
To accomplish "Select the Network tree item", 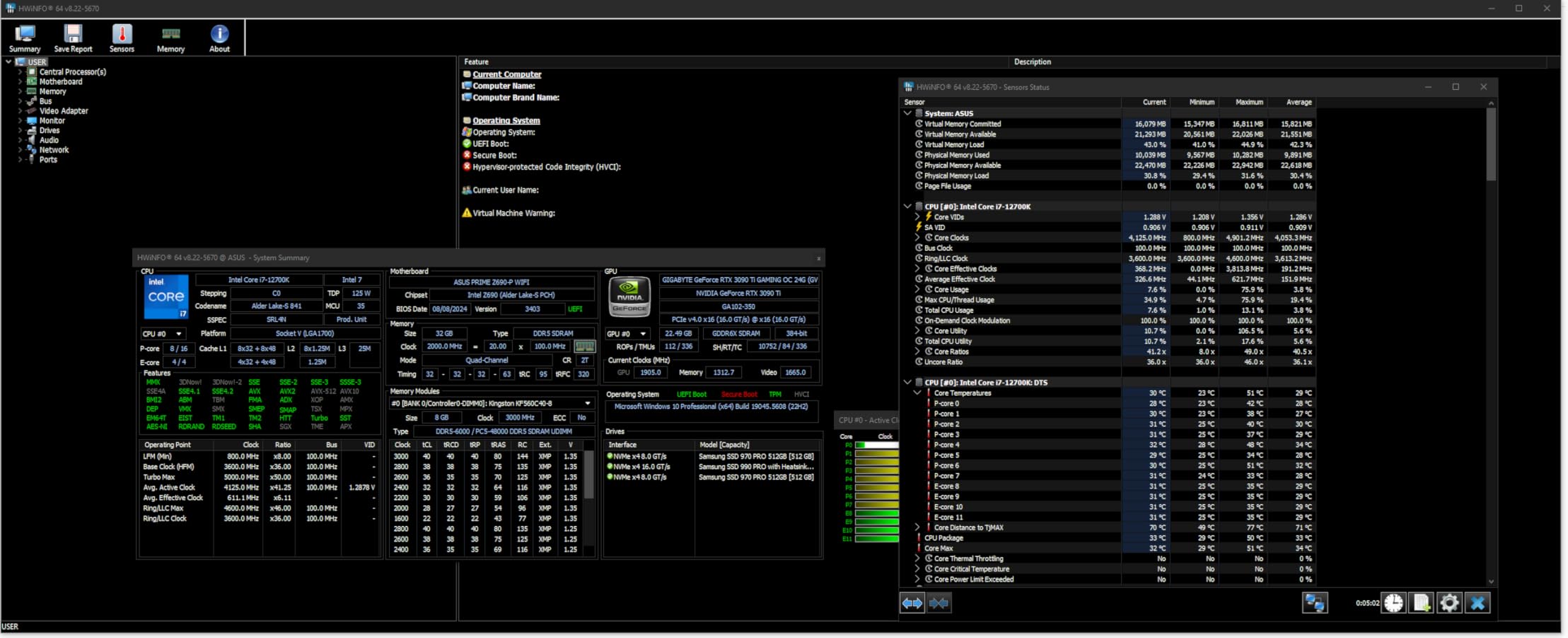I will [x=54, y=150].
